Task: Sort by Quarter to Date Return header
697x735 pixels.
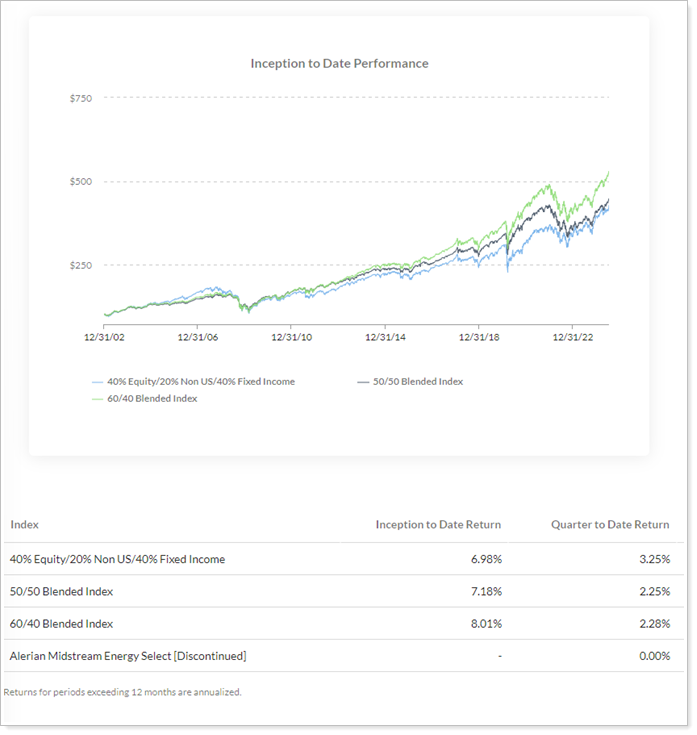Action: click(x=609, y=525)
